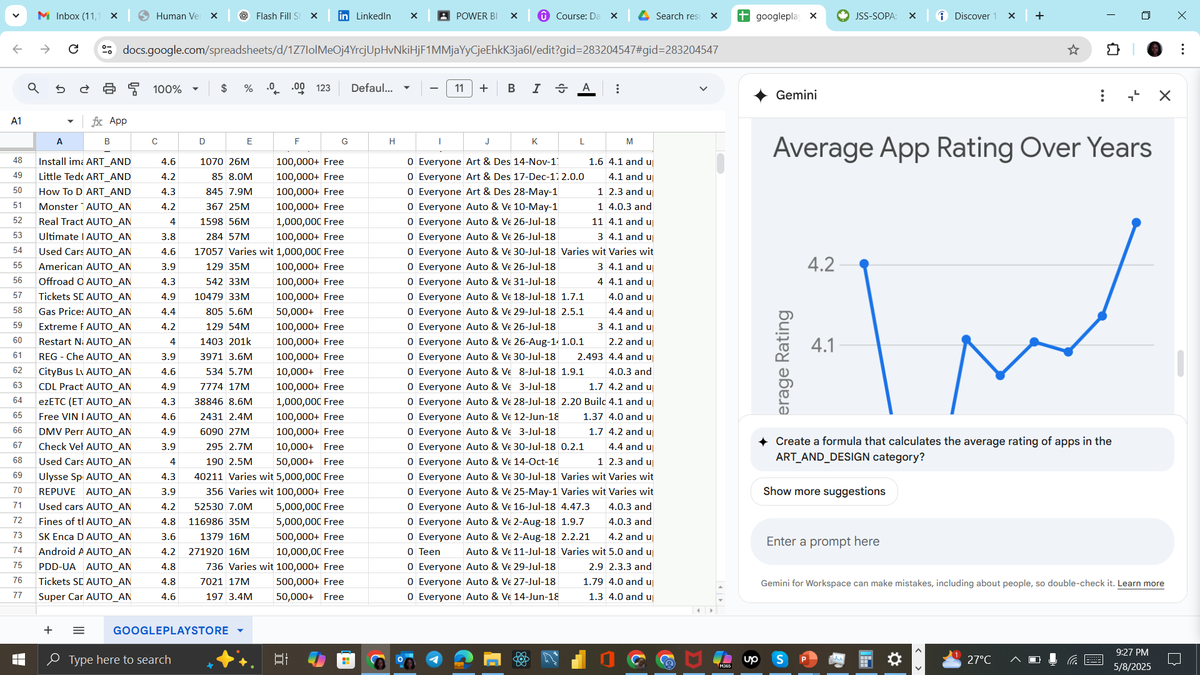Click the select-all corner box of the grid
Screen dimensions: 1200x675
17,141
